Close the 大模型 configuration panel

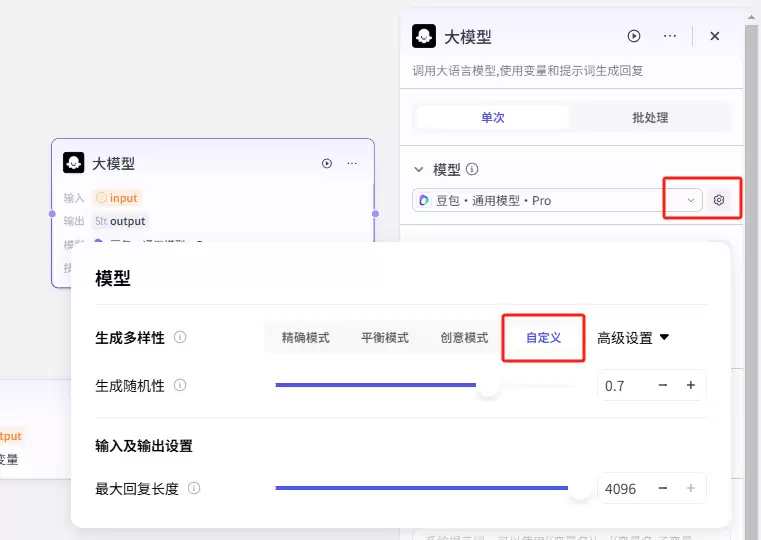(714, 36)
